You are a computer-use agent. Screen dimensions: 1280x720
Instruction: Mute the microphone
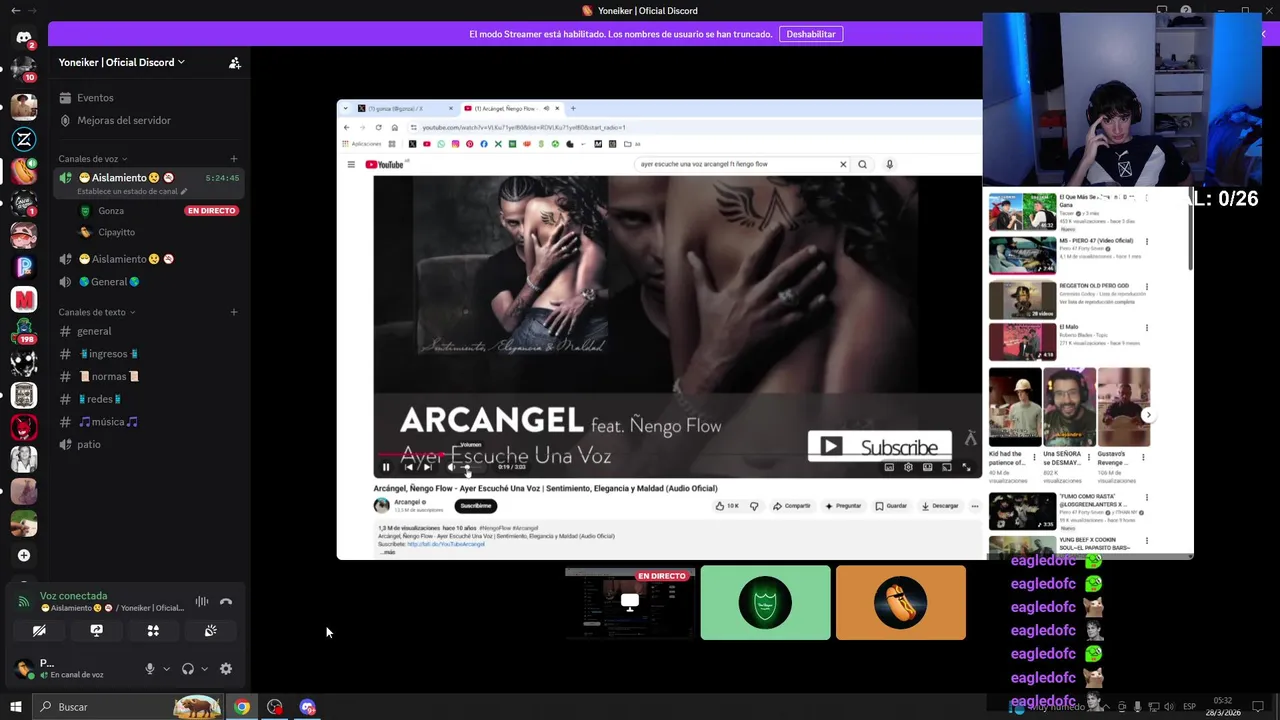click(x=150, y=669)
